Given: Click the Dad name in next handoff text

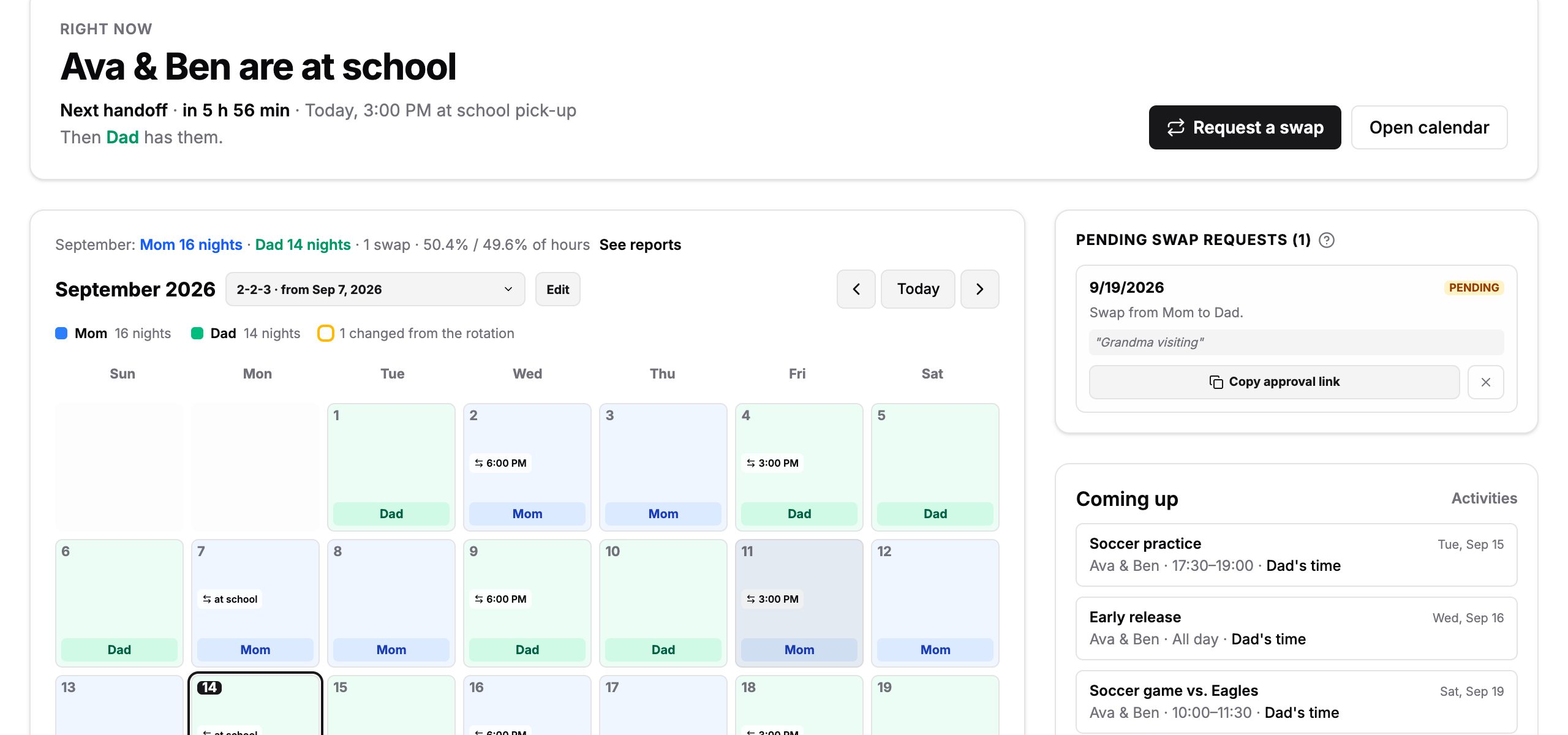Looking at the screenshot, I should (123, 137).
